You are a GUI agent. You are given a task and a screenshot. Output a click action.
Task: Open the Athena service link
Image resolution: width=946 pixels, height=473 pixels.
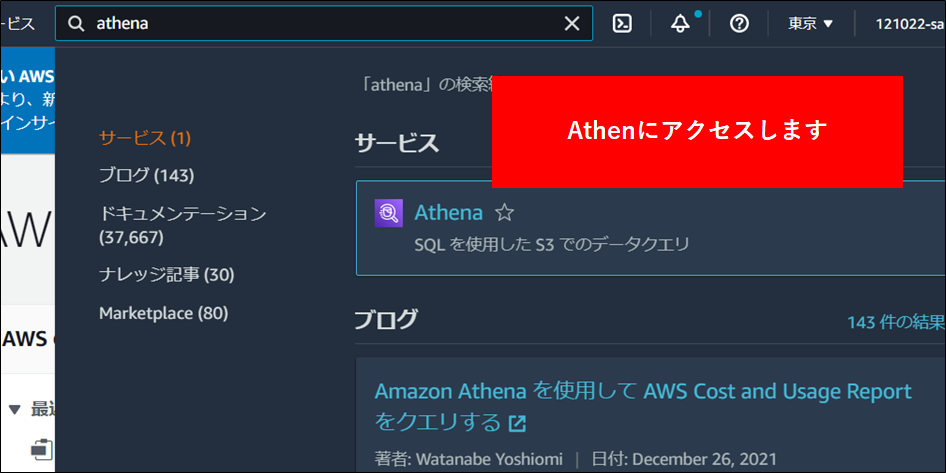coord(448,213)
